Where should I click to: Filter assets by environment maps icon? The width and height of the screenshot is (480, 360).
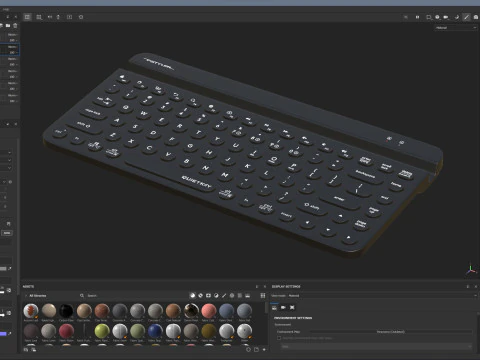pos(248,296)
